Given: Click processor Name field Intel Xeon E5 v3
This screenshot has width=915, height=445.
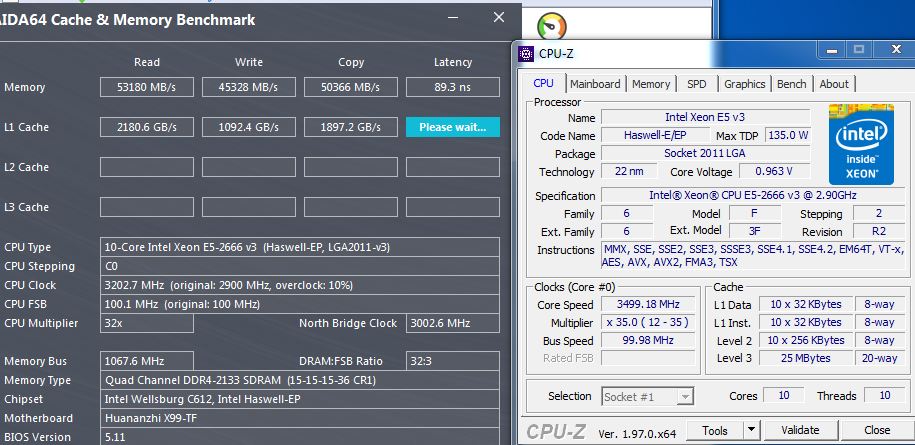Looking at the screenshot, I should [706, 117].
